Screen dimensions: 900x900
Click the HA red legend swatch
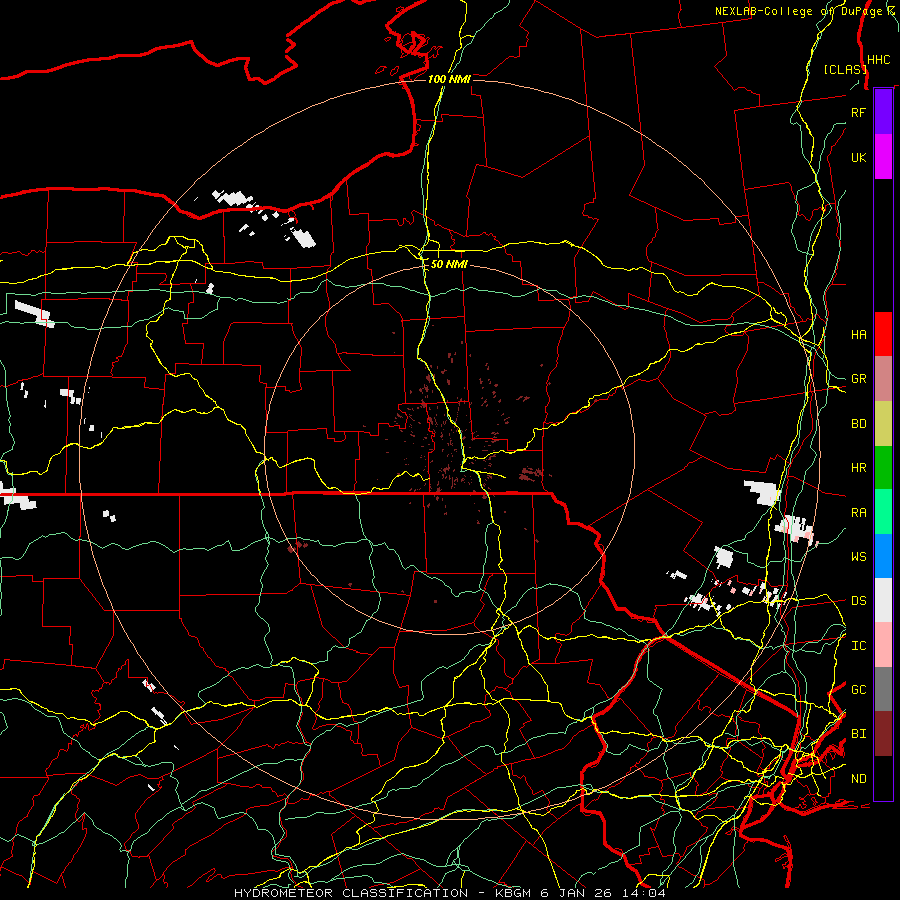[x=883, y=334]
